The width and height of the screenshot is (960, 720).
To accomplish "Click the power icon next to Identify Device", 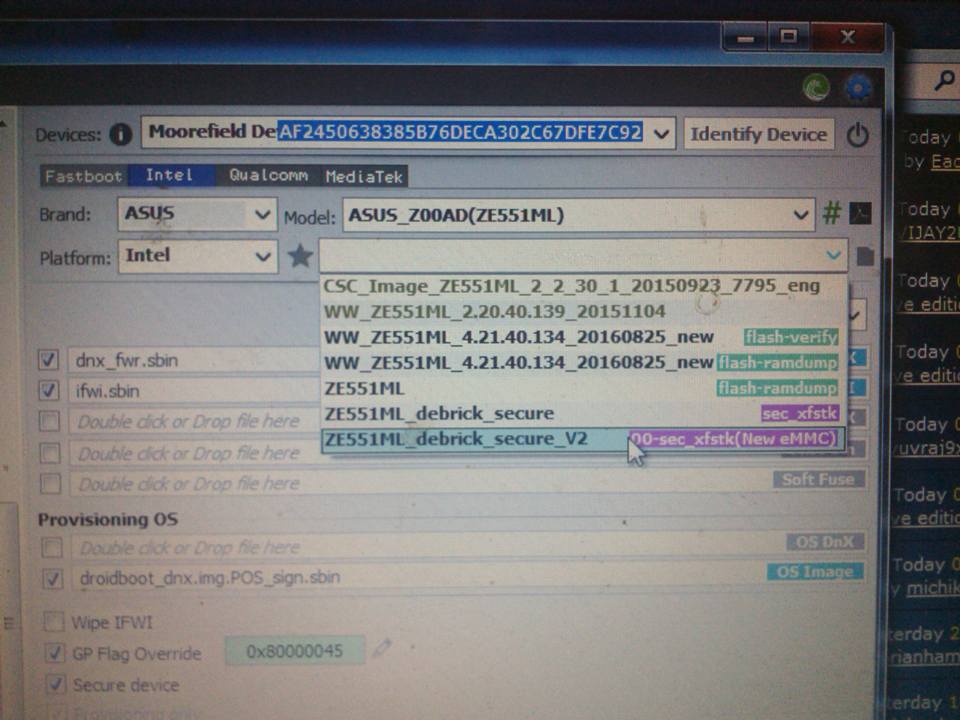I will (857, 135).
